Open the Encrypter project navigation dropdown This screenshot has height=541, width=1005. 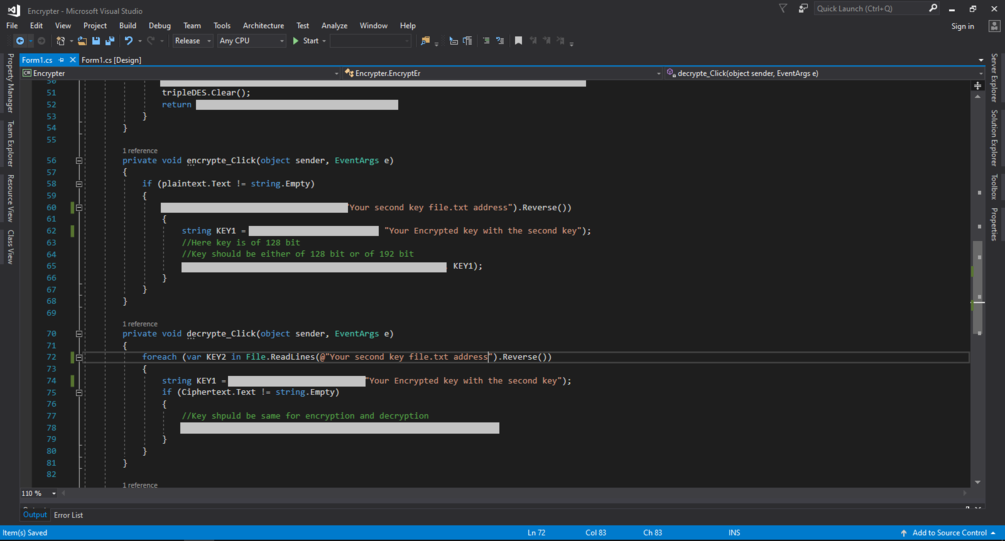point(180,74)
